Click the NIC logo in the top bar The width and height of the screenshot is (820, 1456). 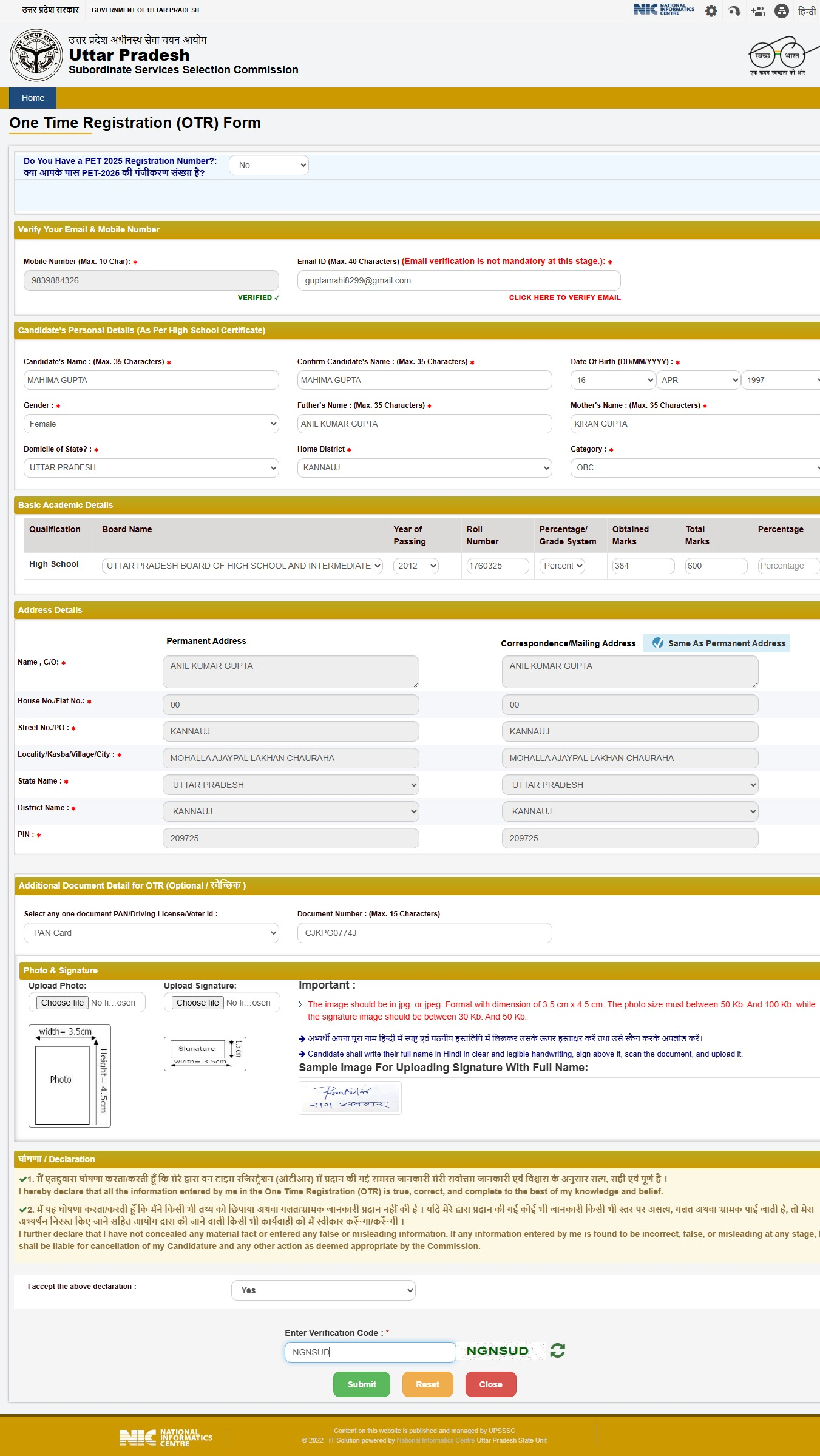pyautogui.click(x=663, y=10)
